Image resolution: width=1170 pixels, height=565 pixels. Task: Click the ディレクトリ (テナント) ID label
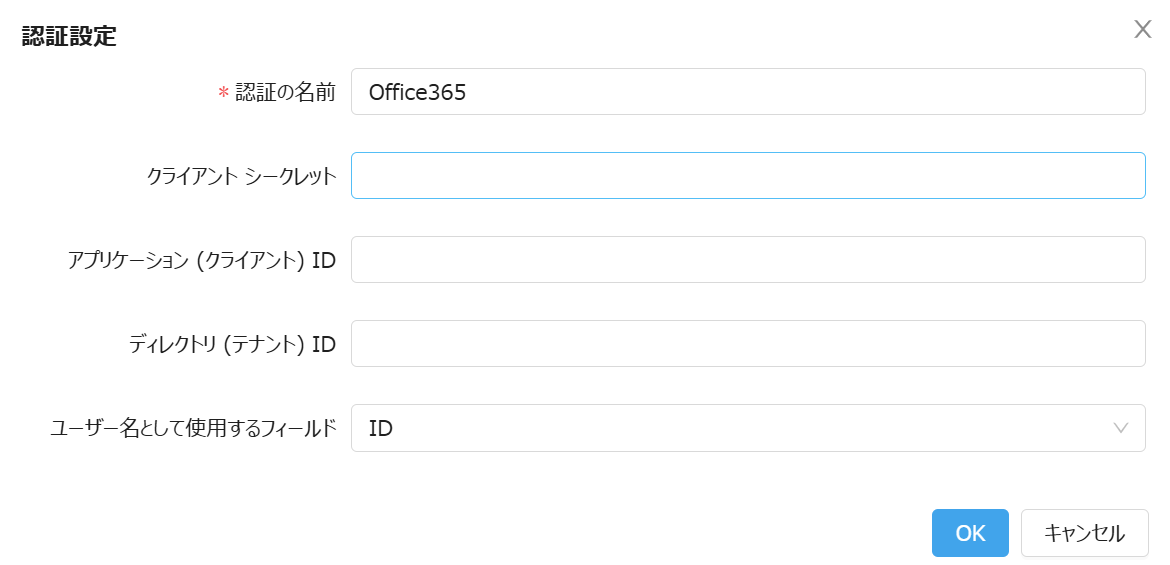[232, 345]
